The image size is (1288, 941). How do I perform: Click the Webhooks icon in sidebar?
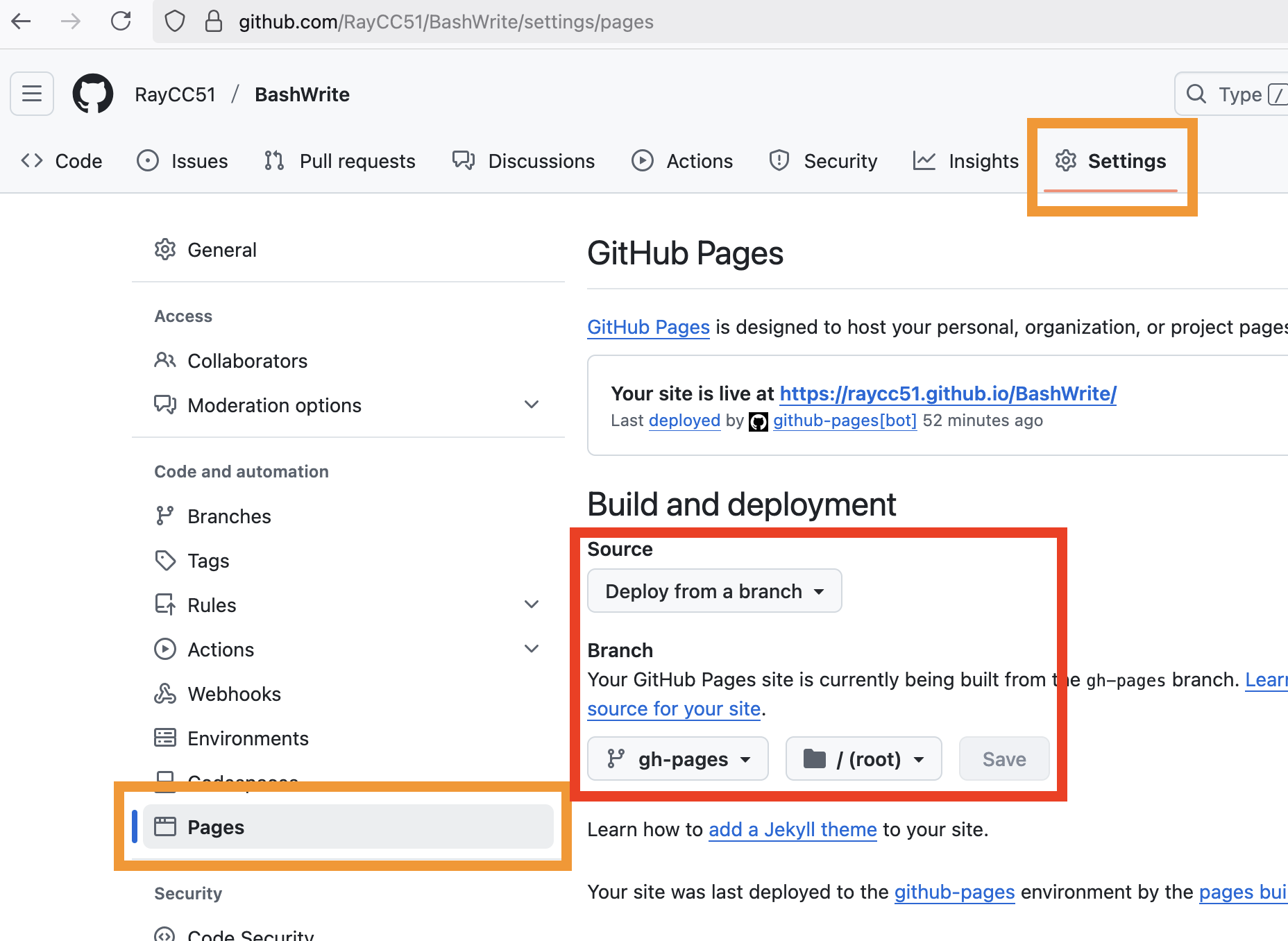165,694
